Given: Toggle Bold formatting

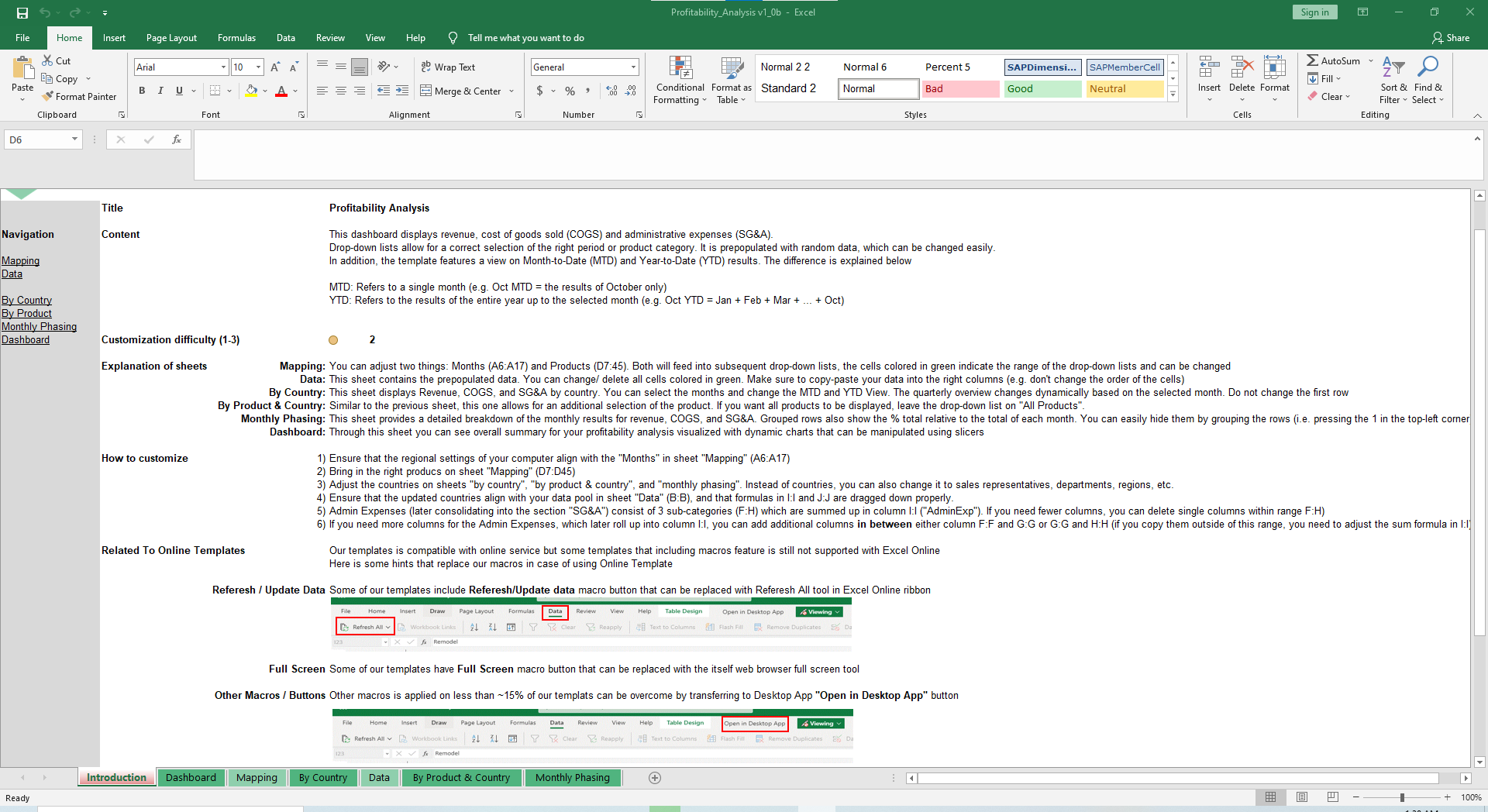Looking at the screenshot, I should (142, 91).
